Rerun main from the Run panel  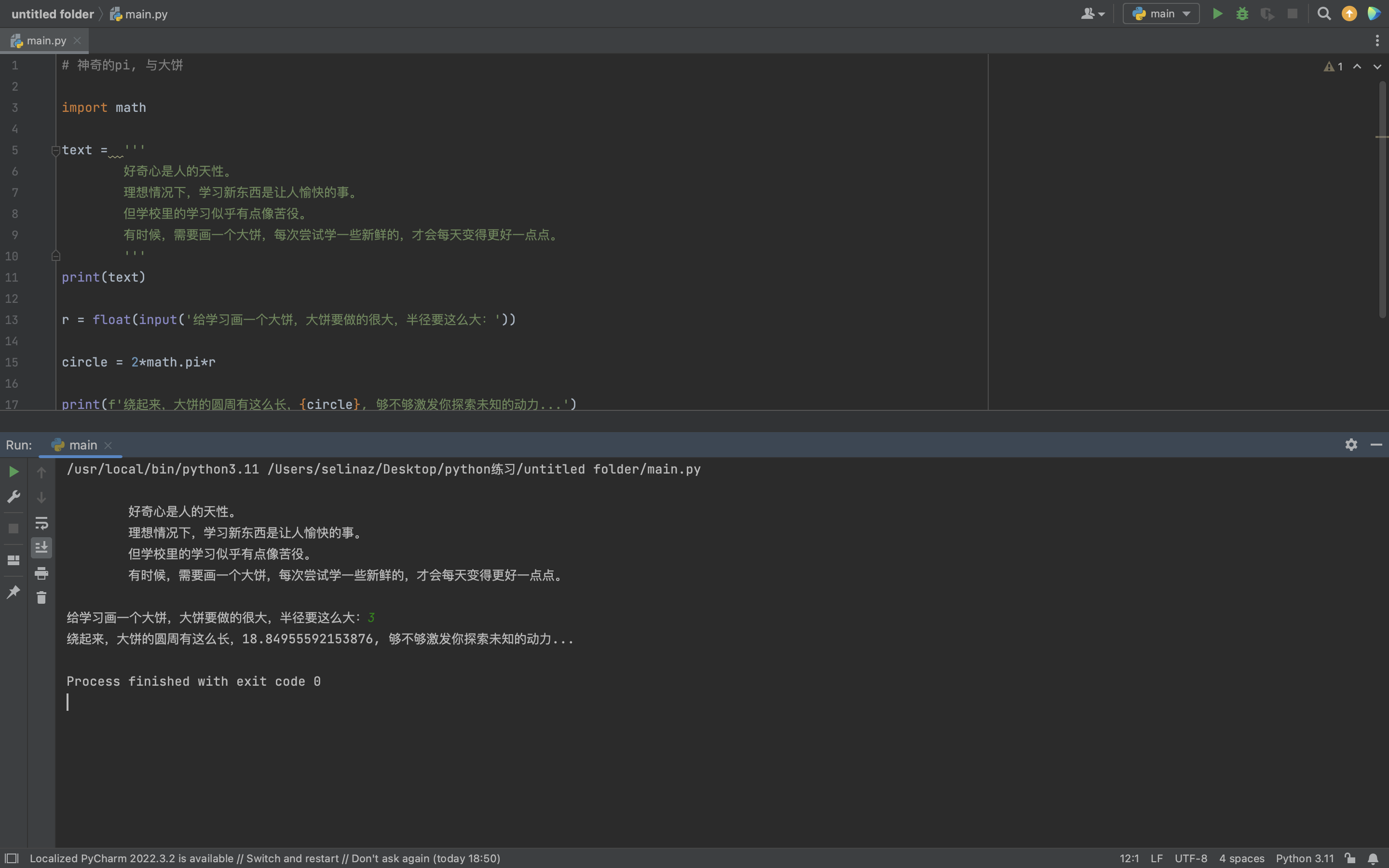tap(14, 472)
